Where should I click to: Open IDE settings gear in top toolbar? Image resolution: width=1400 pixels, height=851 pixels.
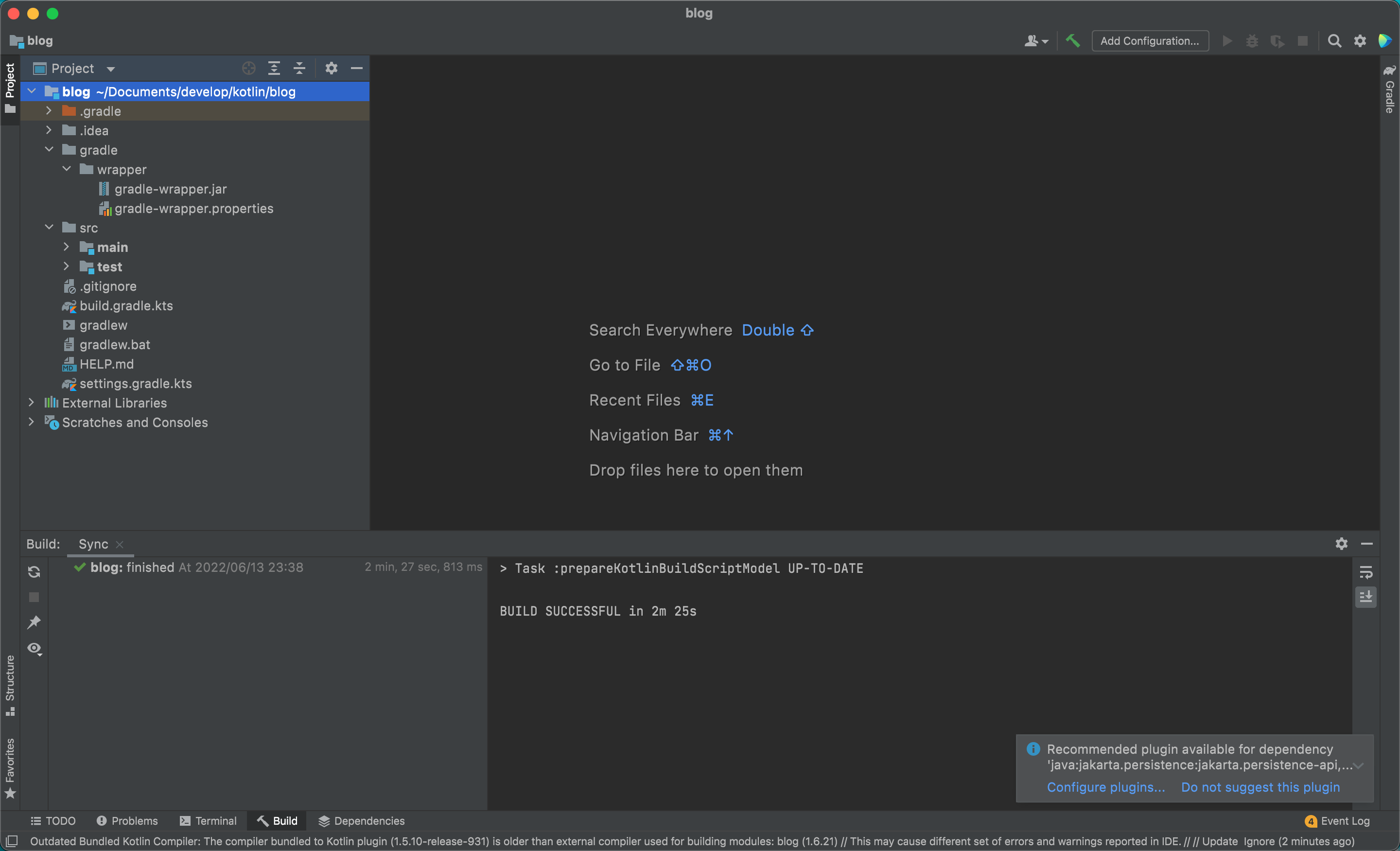pyautogui.click(x=1360, y=41)
